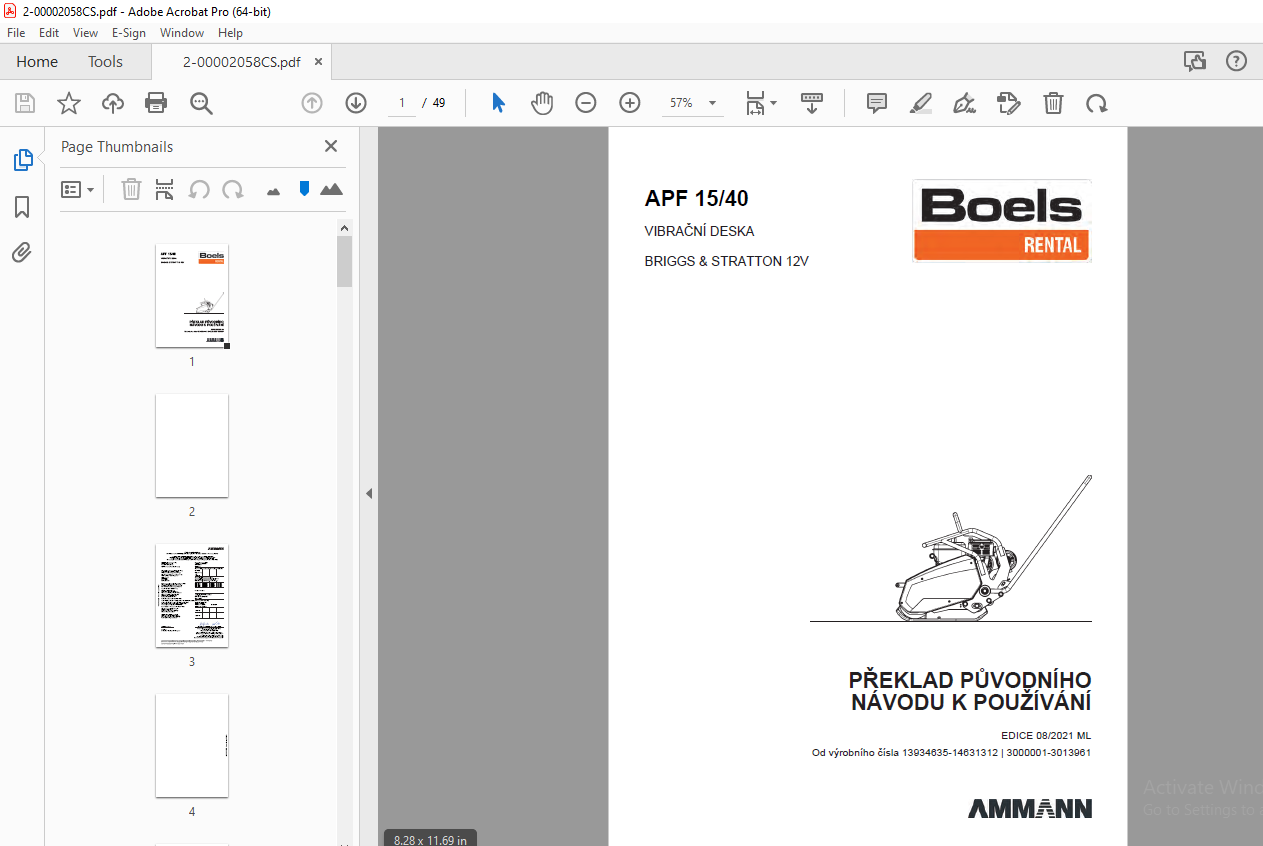Delete selected page in thumbnails panel
This screenshot has width=1263, height=846.
pyautogui.click(x=131, y=189)
